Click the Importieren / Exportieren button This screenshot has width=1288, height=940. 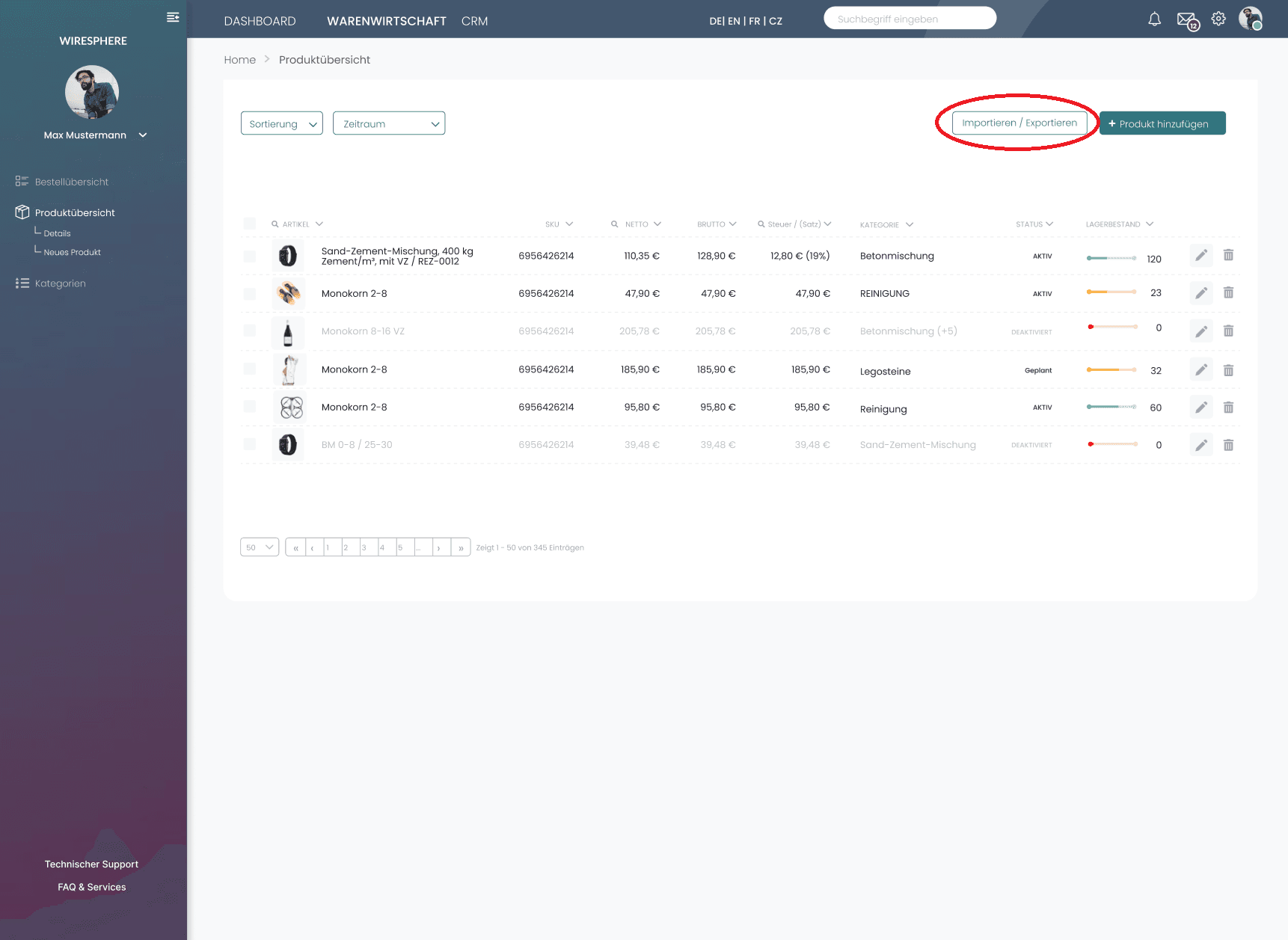[1019, 123]
